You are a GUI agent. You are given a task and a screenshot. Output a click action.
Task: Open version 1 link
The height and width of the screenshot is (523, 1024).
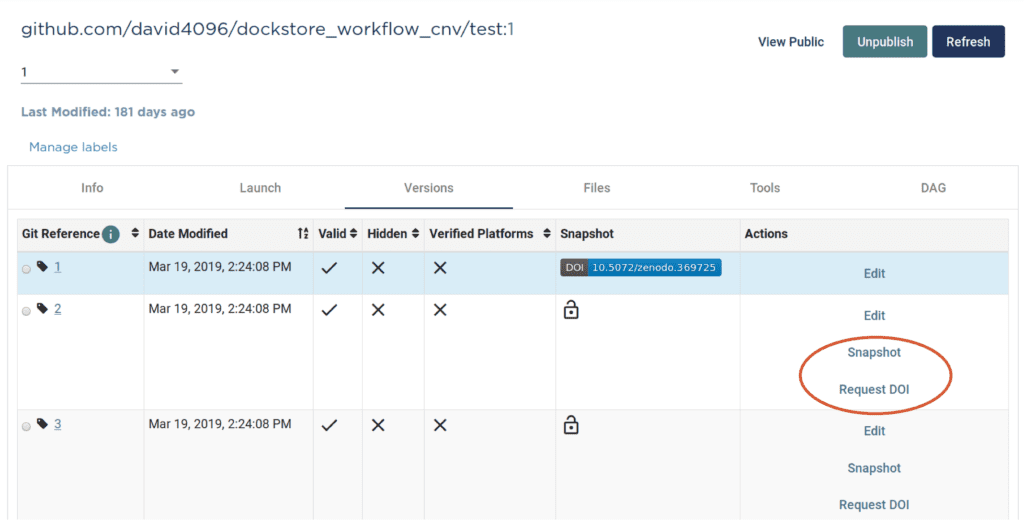57,266
